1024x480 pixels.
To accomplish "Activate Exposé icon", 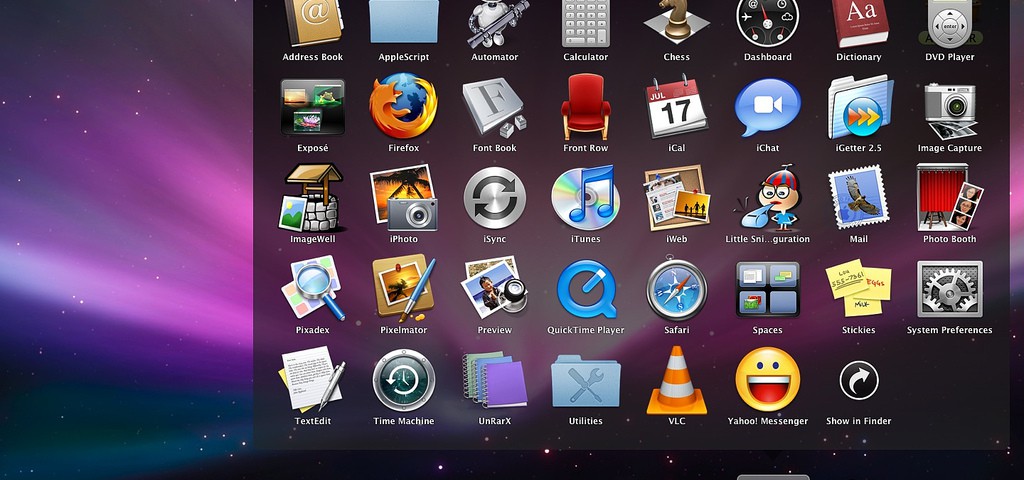I will pyautogui.click(x=313, y=107).
